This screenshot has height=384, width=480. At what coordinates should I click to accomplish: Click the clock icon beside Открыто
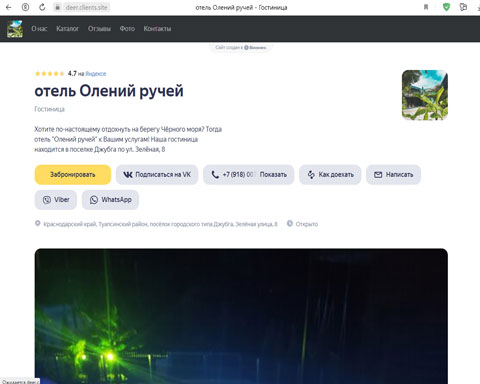[x=290, y=223]
